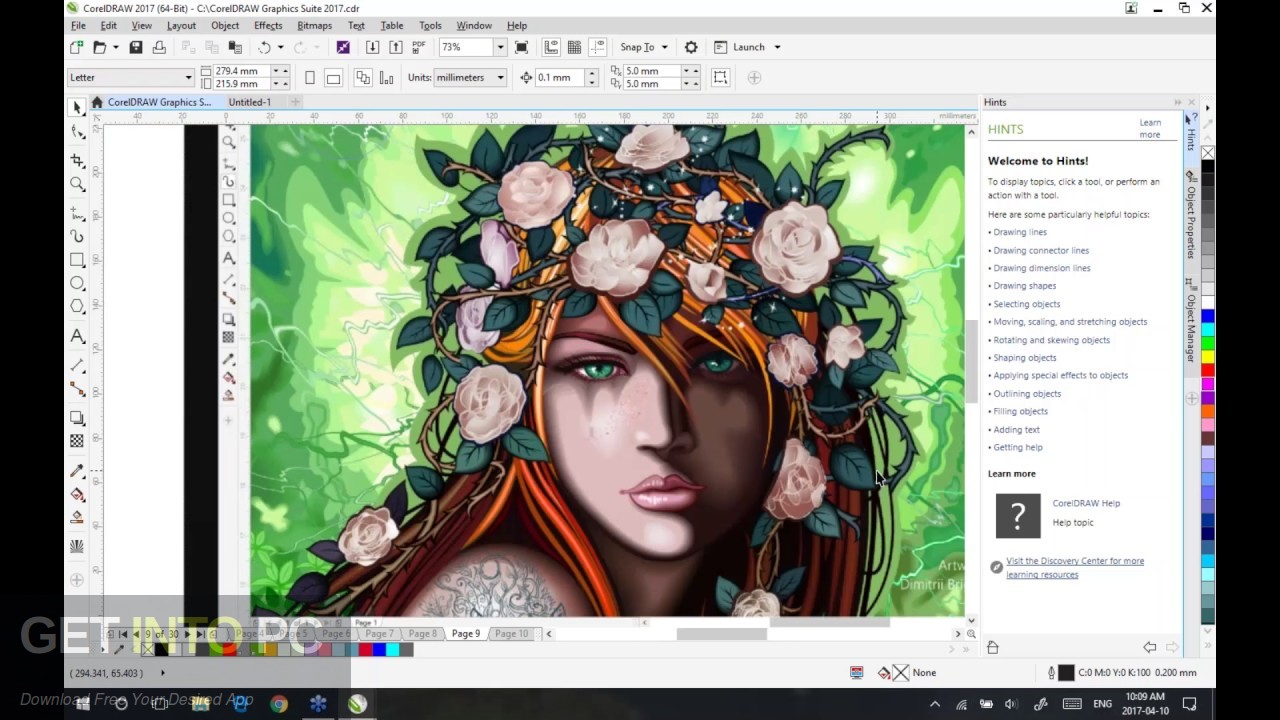Choose the Interactive Fill tool
Viewport: 1280px width, 720px height.
click(x=77, y=494)
